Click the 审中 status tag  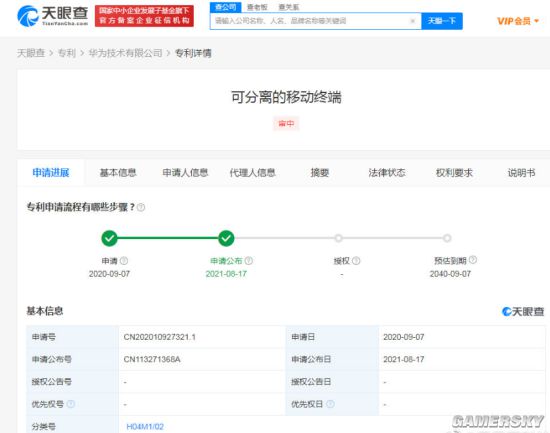286,124
